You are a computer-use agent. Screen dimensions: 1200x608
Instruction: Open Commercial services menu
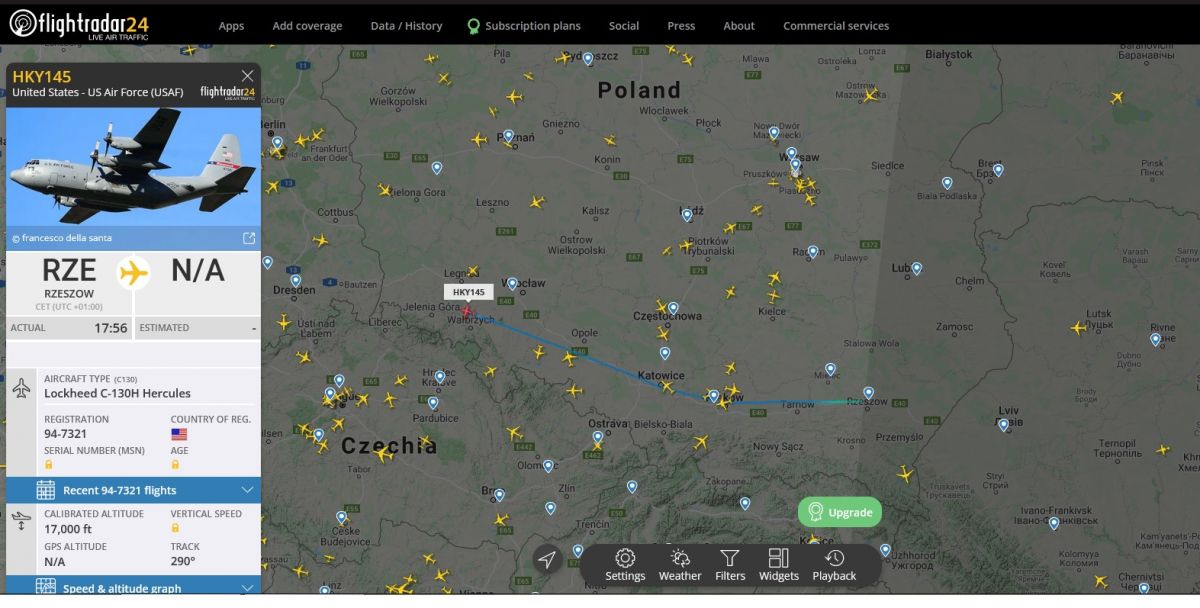836,26
